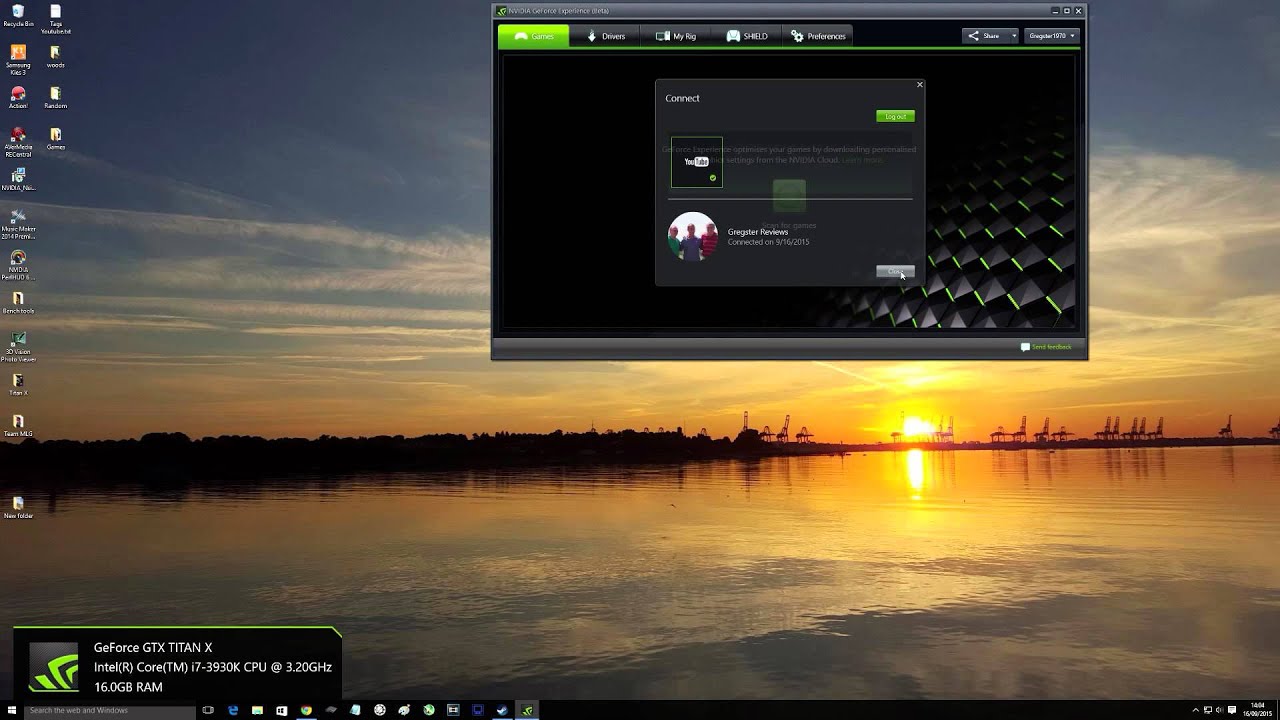Open Steam from the taskbar
The image size is (1280, 720).
click(x=502, y=710)
